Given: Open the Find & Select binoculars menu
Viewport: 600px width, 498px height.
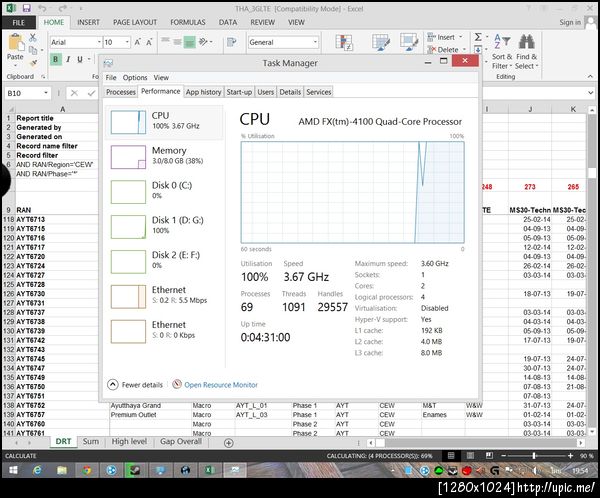Looking at the screenshot, I should (x=527, y=52).
